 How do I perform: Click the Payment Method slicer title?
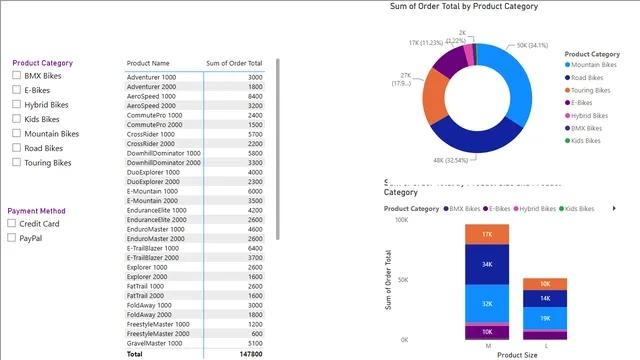coord(36,211)
